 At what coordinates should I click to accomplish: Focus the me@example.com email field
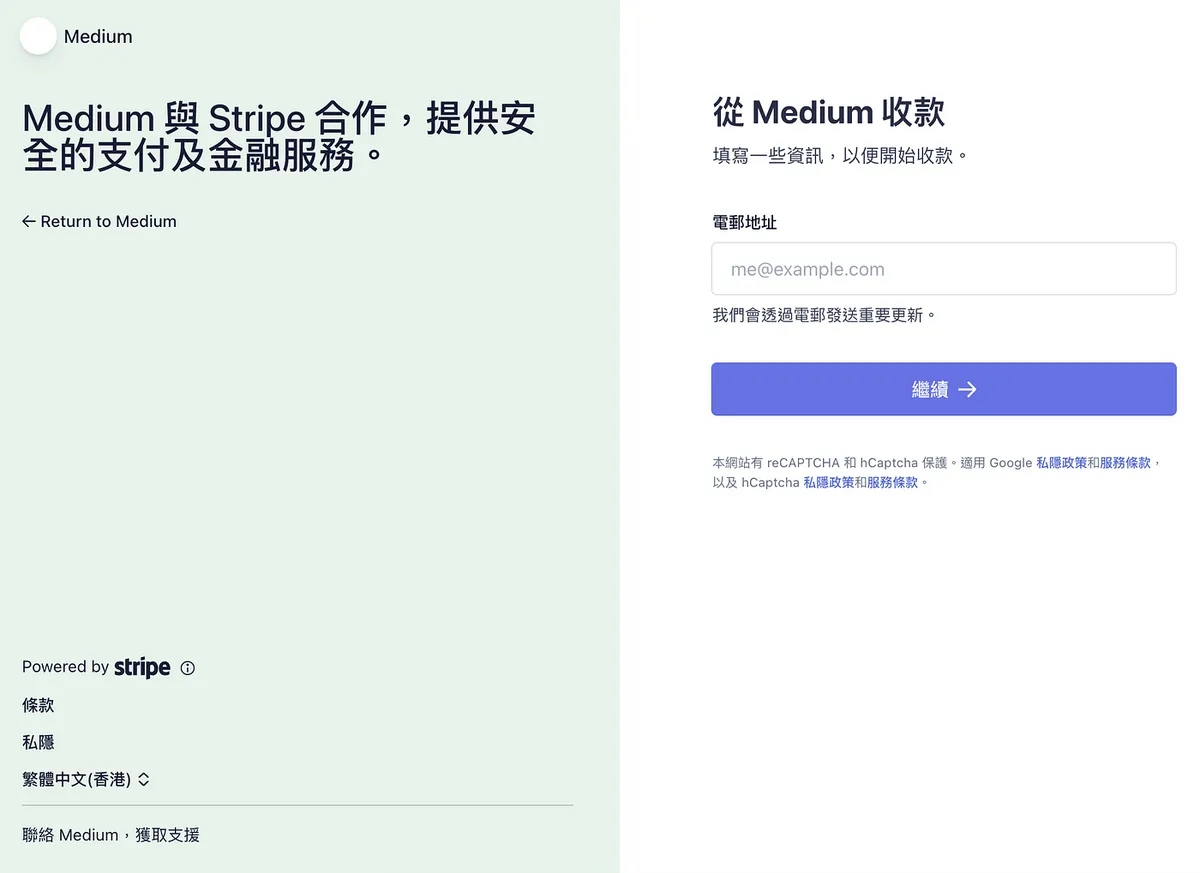pyautogui.click(x=943, y=269)
